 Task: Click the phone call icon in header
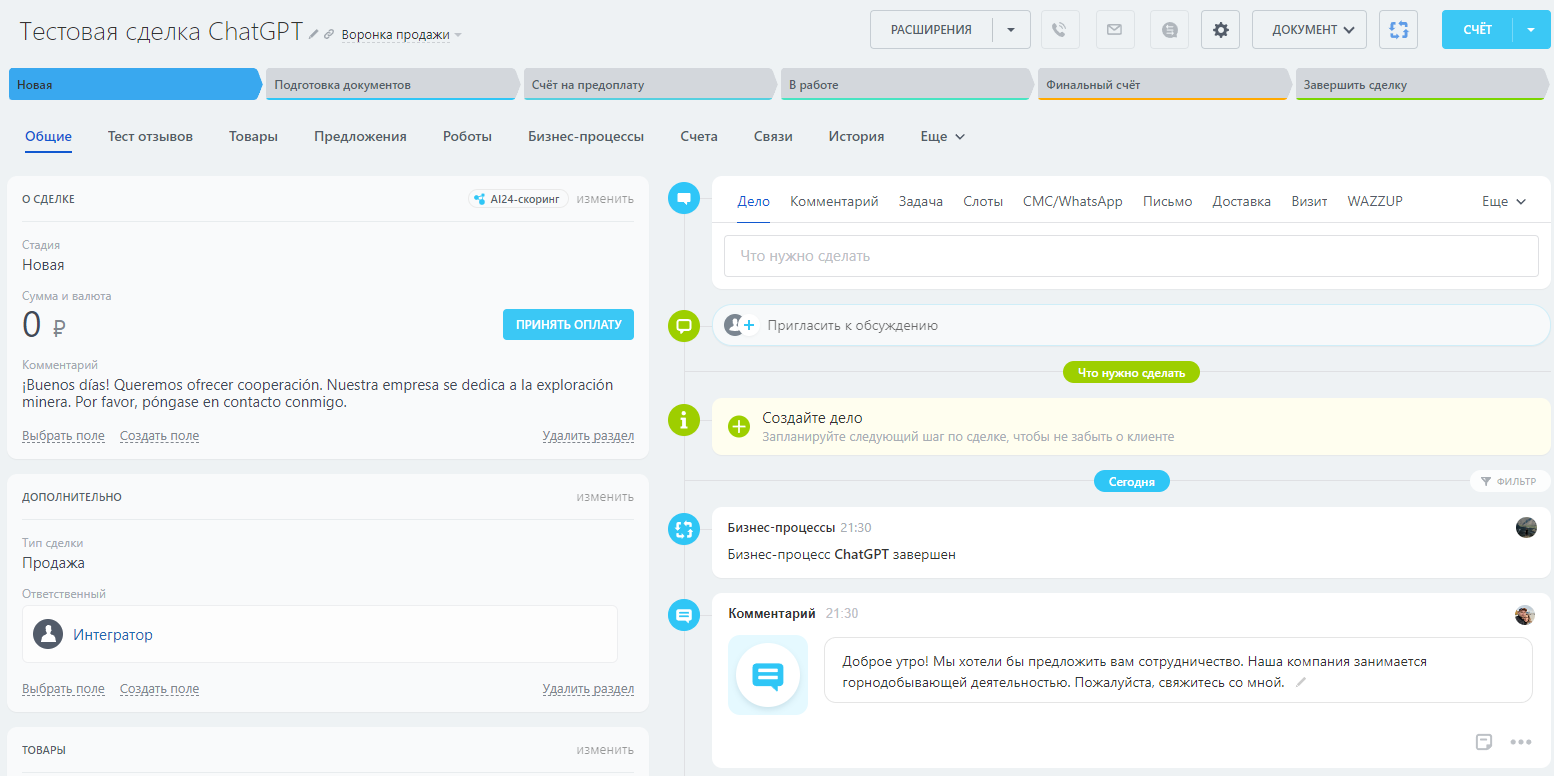click(1060, 30)
